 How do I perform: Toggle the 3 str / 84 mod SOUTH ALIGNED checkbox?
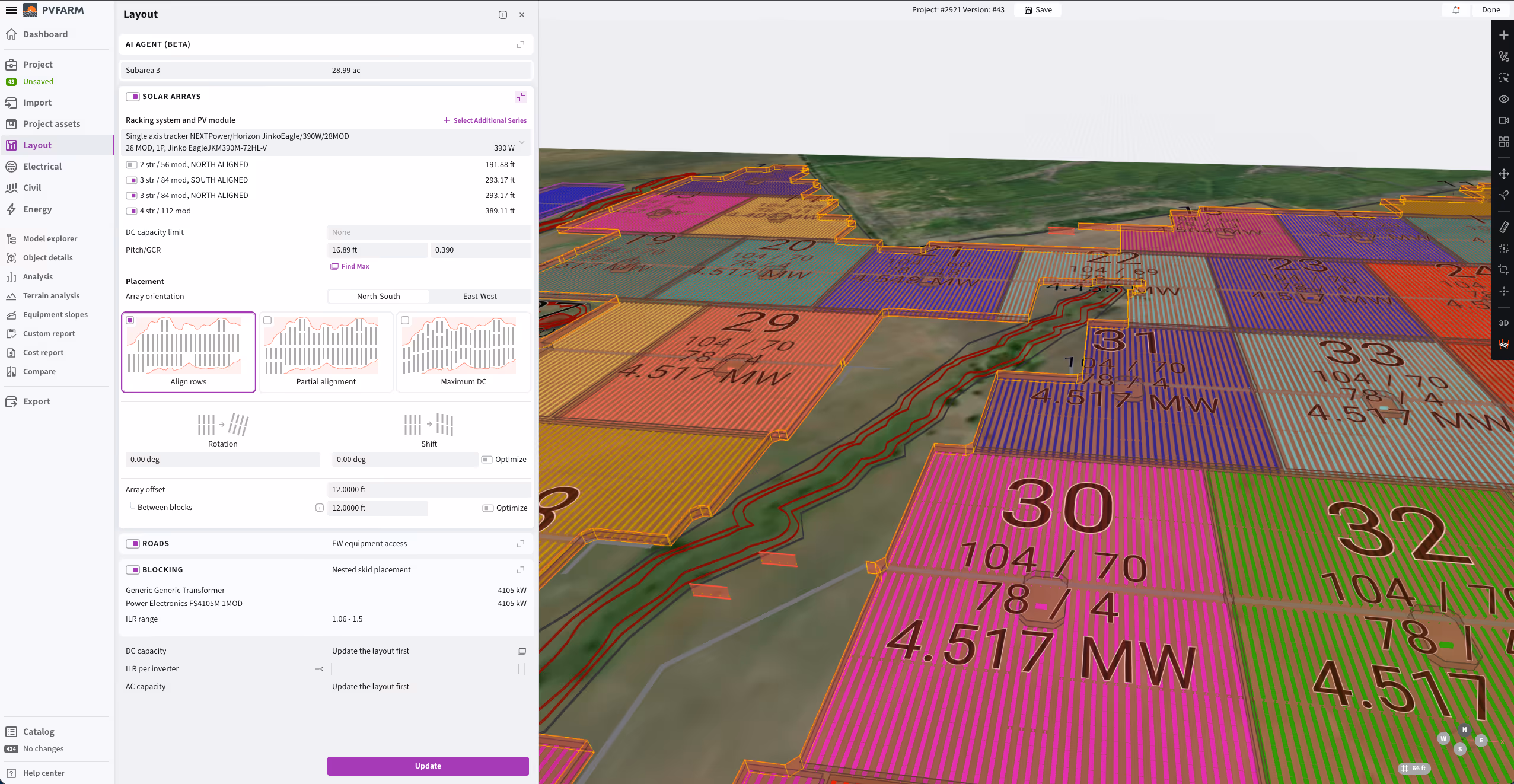pyautogui.click(x=132, y=180)
